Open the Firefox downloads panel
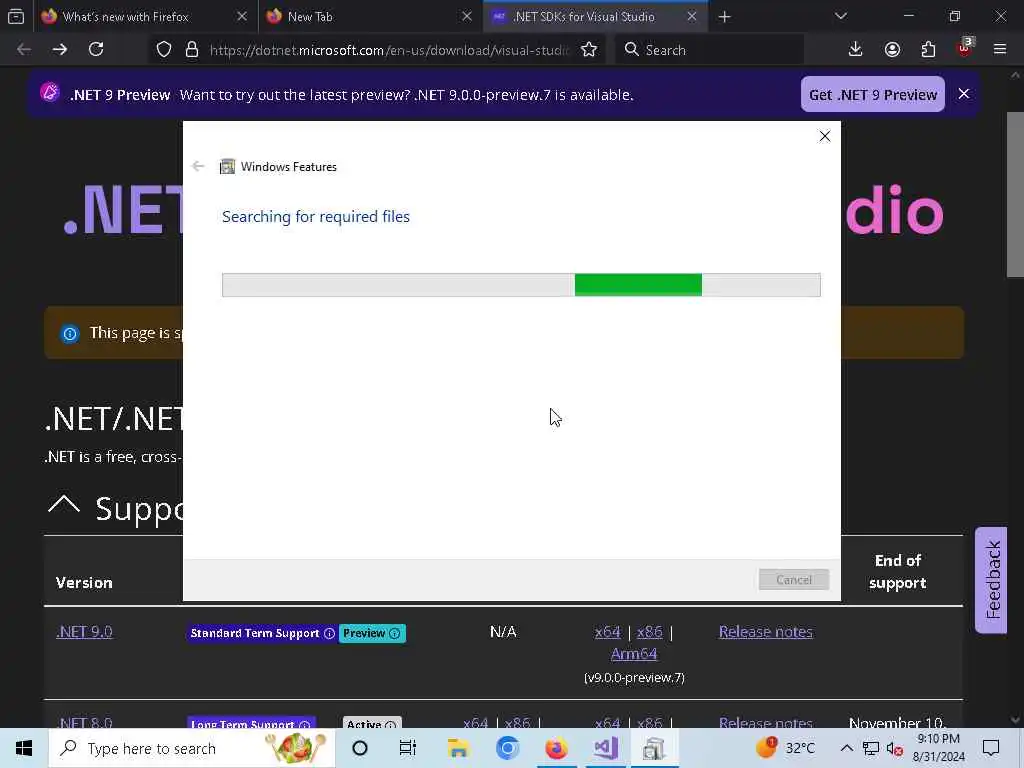The image size is (1024, 768). coord(856,50)
